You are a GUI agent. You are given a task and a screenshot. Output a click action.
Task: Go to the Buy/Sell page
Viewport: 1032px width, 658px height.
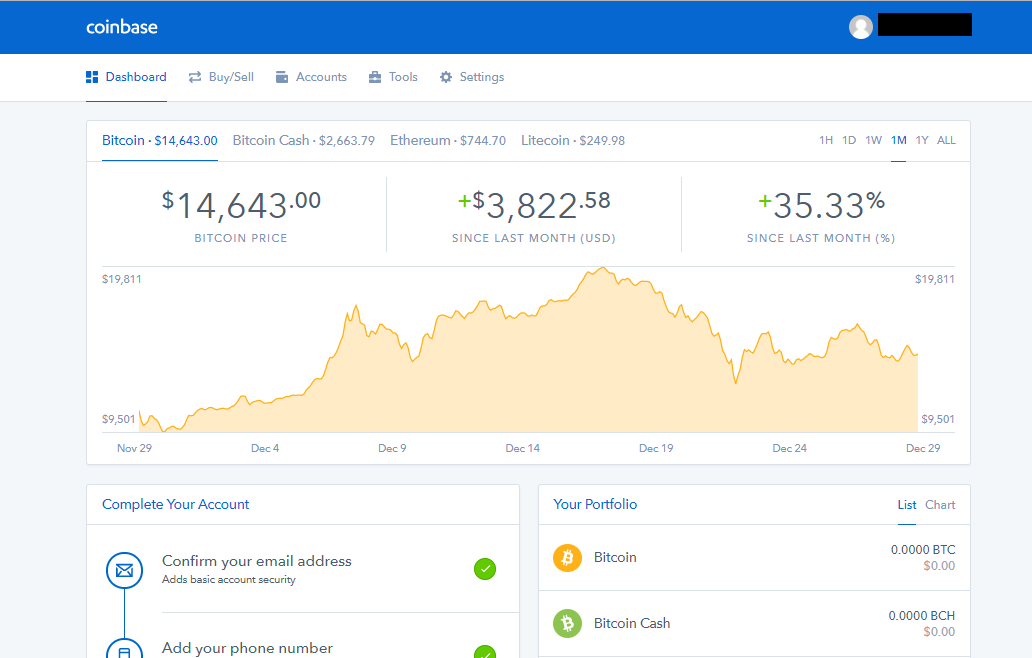[221, 77]
